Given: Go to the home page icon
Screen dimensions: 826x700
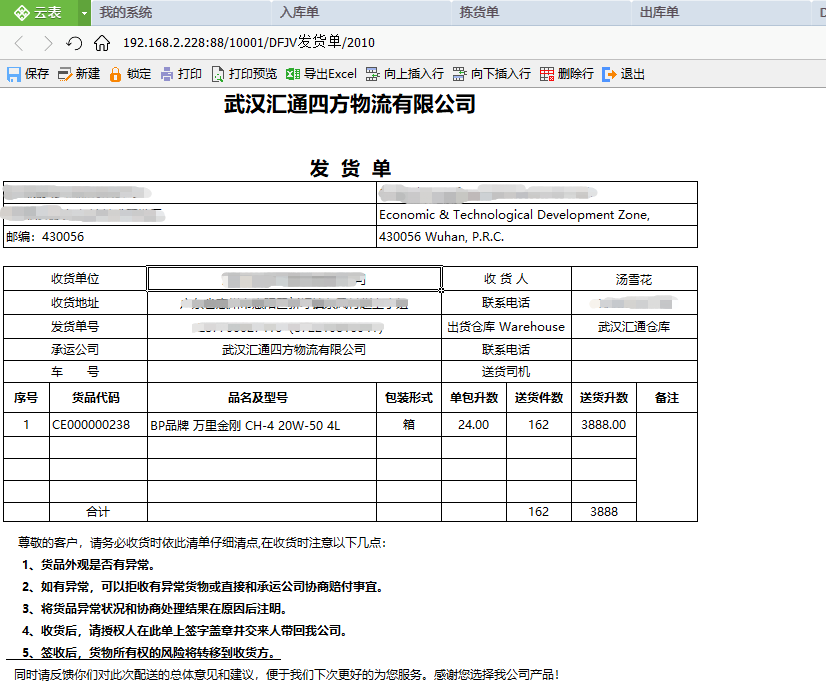Looking at the screenshot, I should pyautogui.click(x=102, y=43).
